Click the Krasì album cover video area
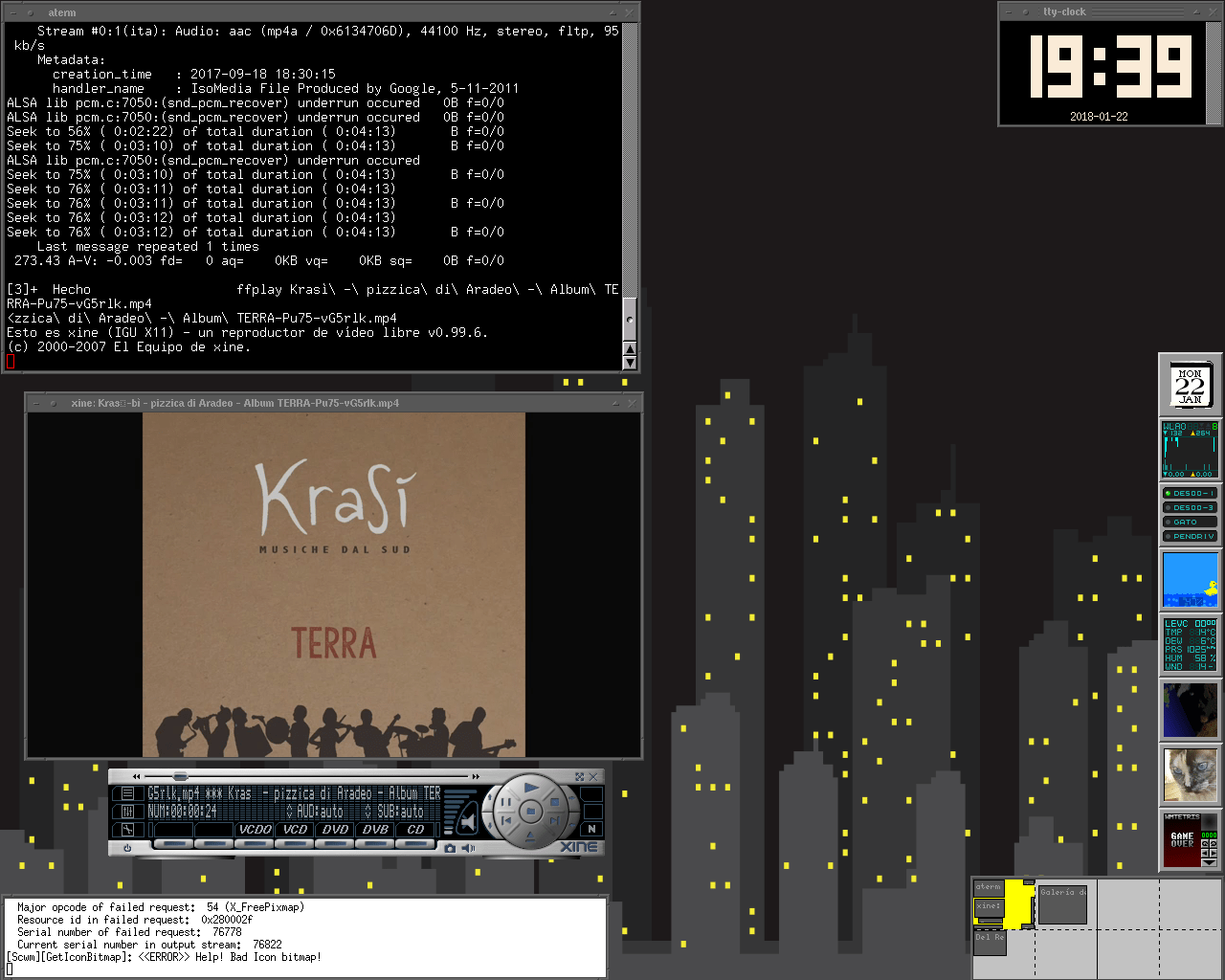 tap(334, 585)
